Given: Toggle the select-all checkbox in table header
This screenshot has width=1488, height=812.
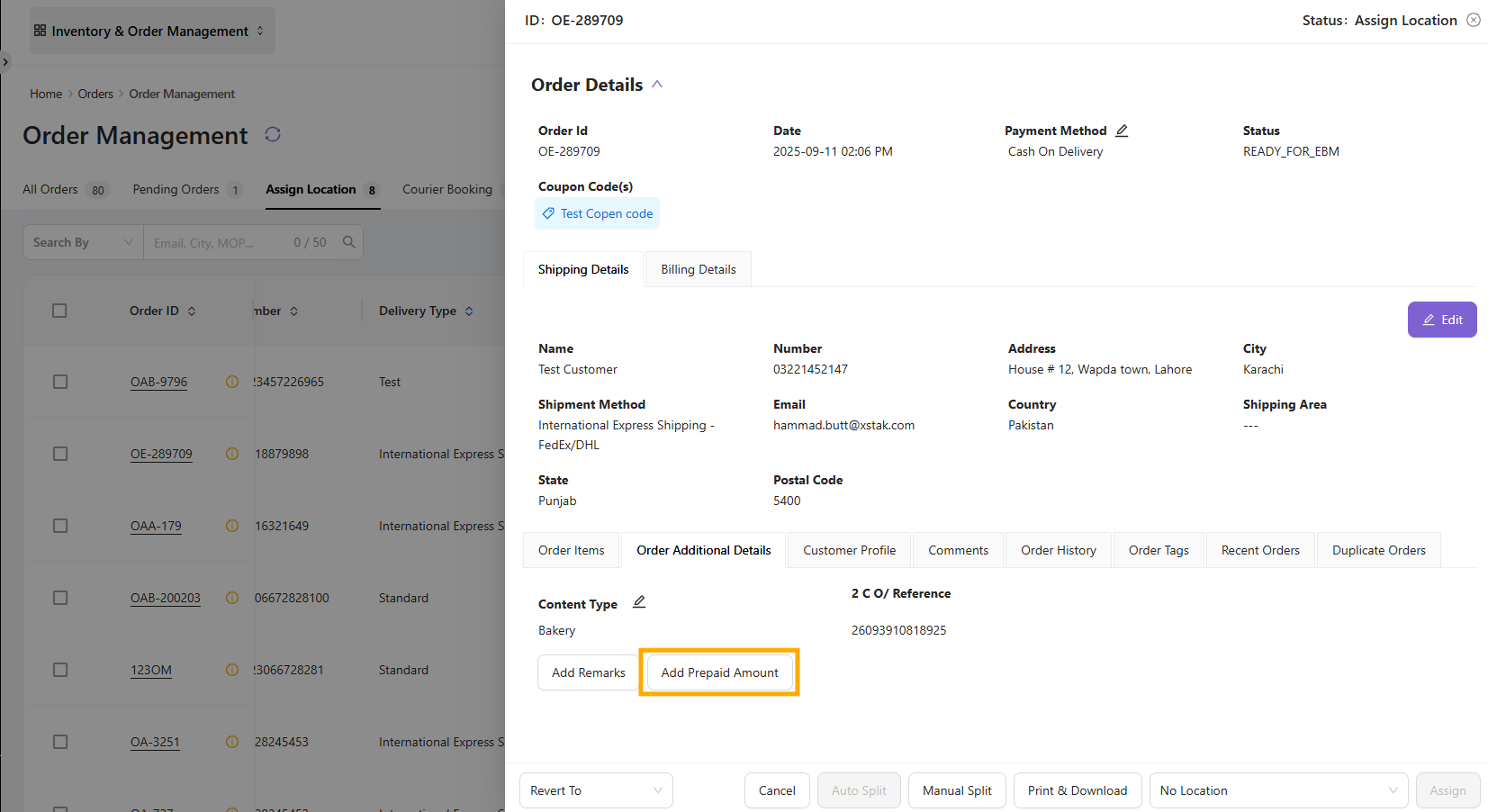Looking at the screenshot, I should (x=60, y=311).
